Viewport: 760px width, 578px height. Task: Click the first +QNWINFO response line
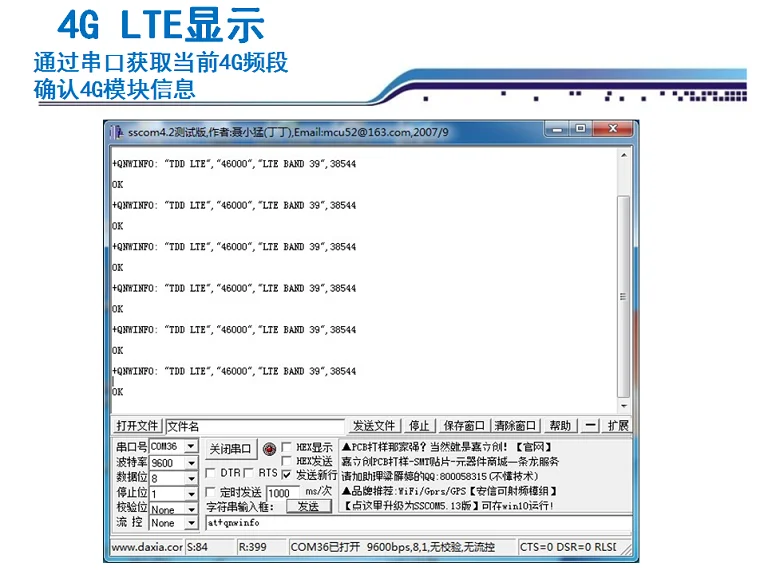234,164
